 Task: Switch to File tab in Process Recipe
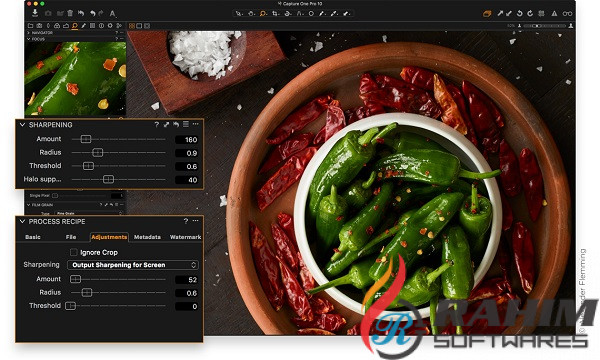pyautogui.click(x=71, y=237)
